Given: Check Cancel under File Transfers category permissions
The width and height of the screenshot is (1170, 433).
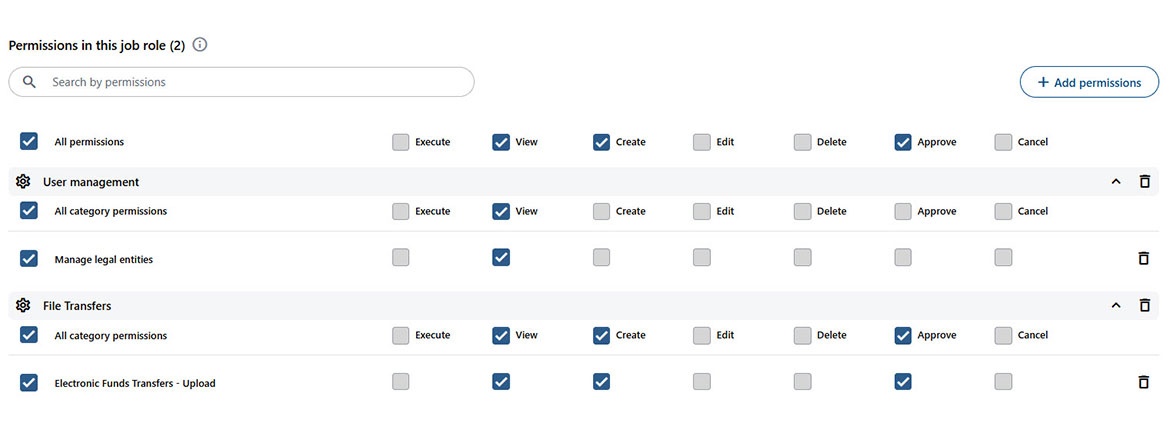Looking at the screenshot, I should [x=1003, y=336].
